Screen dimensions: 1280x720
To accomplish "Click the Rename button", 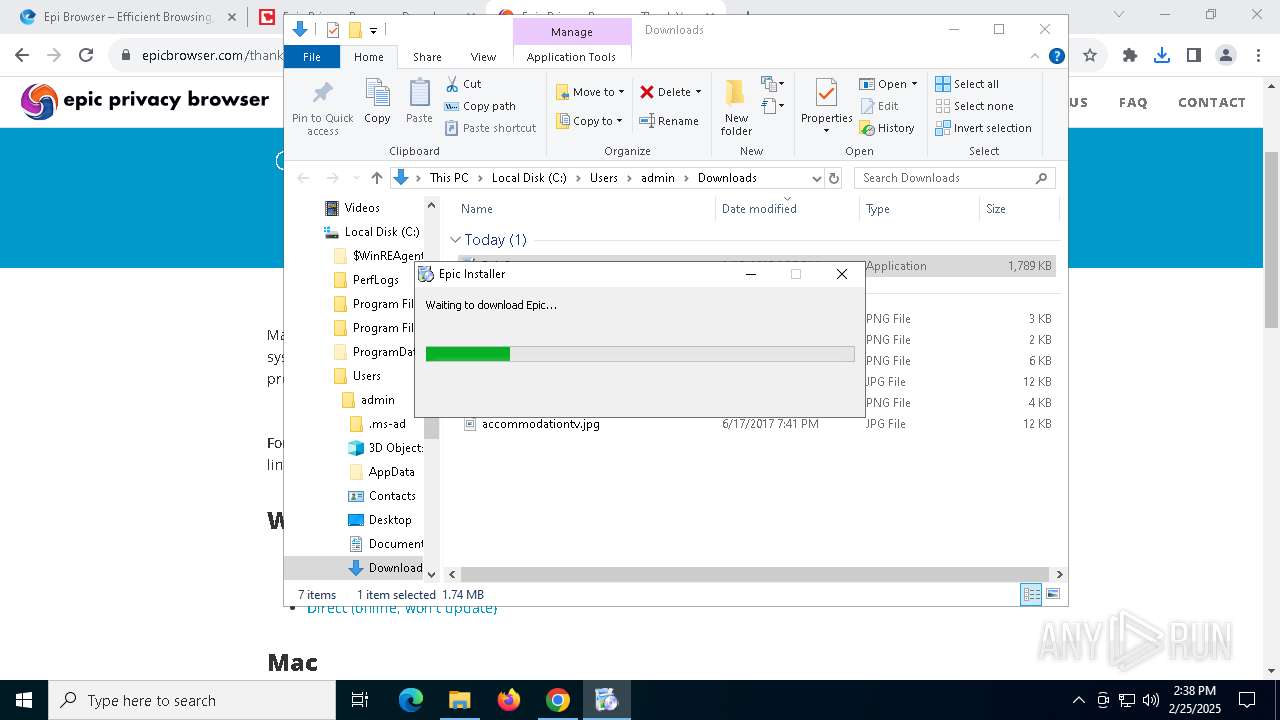I will point(669,121).
